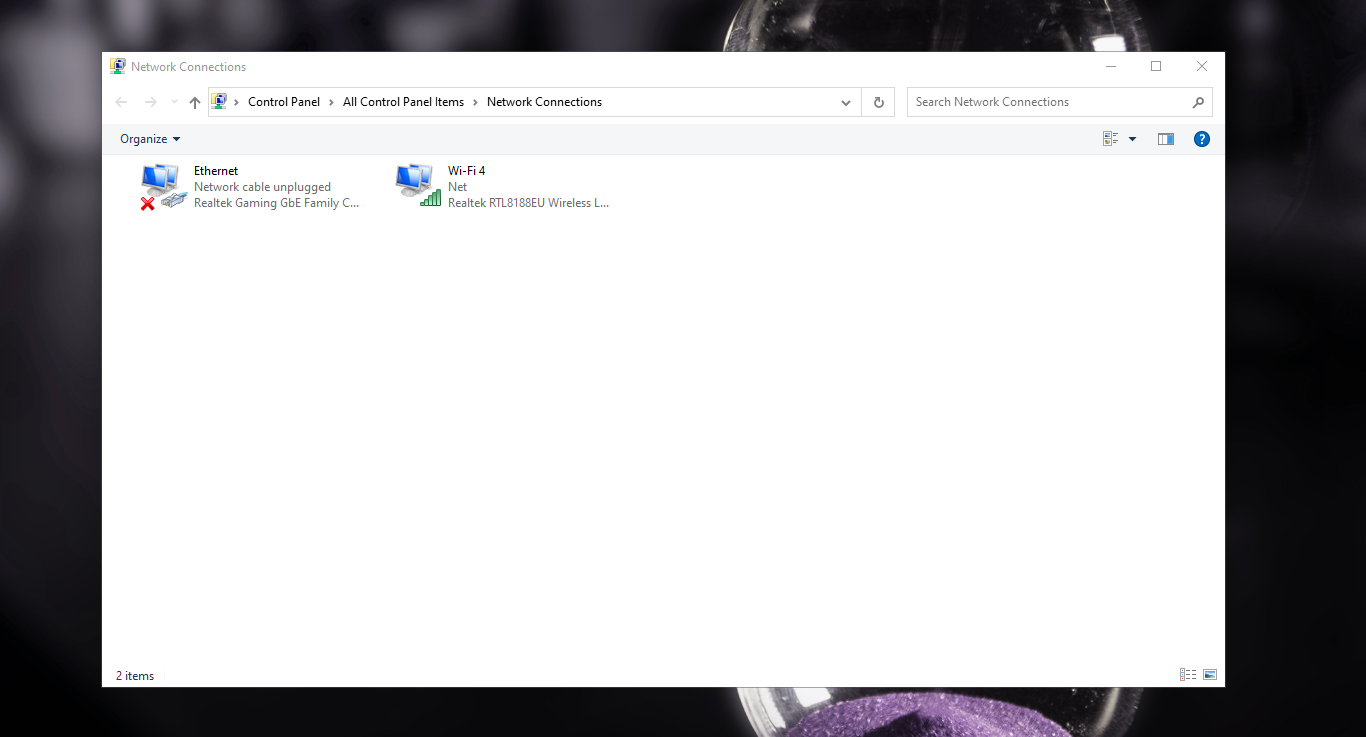Viewport: 1366px width, 737px height.
Task: Select the Wi-Fi 4 adapter icon
Action: pos(418,186)
